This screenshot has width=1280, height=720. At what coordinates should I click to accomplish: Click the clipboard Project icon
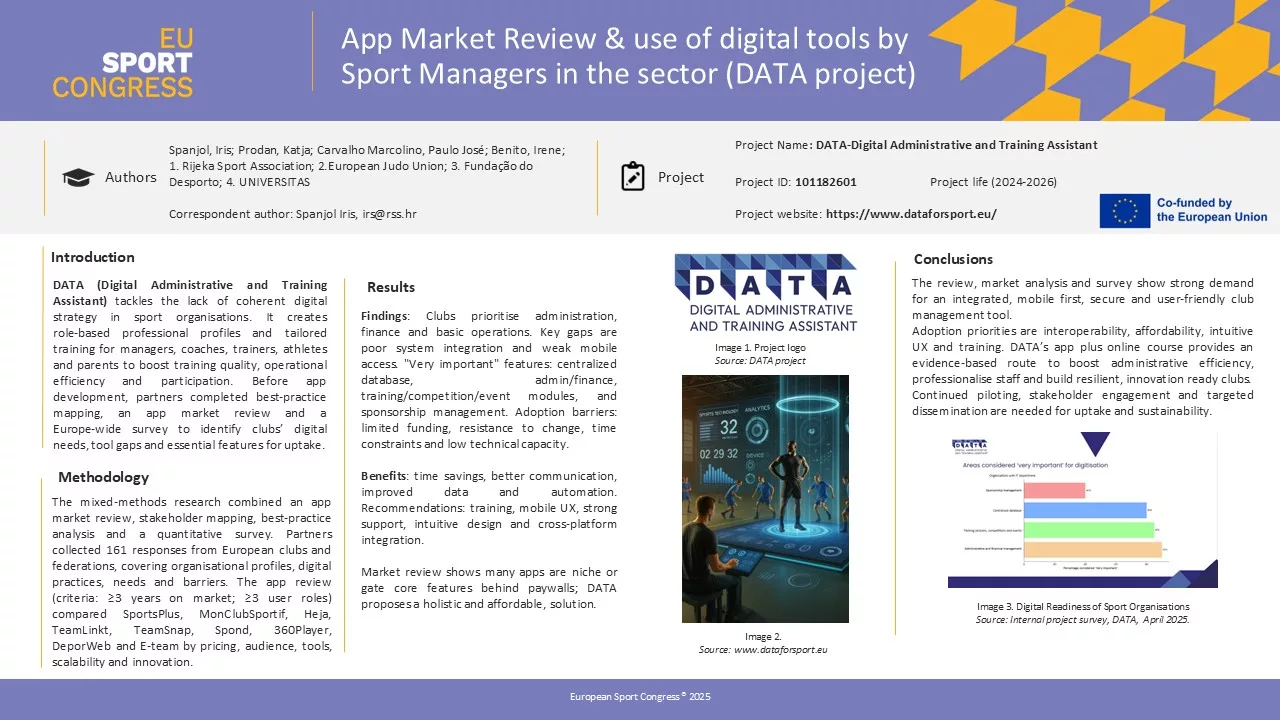click(x=632, y=177)
